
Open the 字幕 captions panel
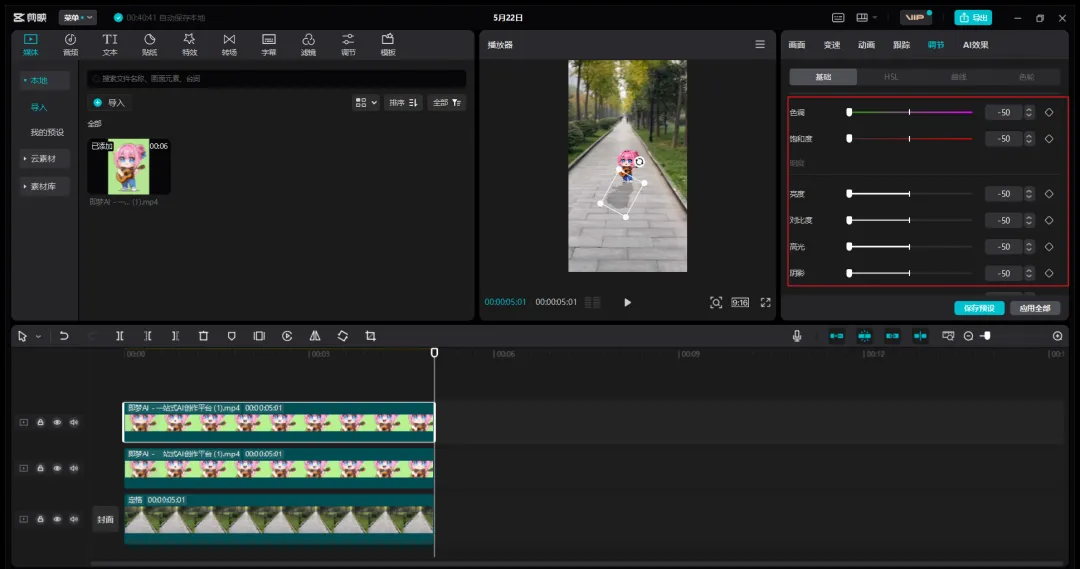click(x=269, y=44)
